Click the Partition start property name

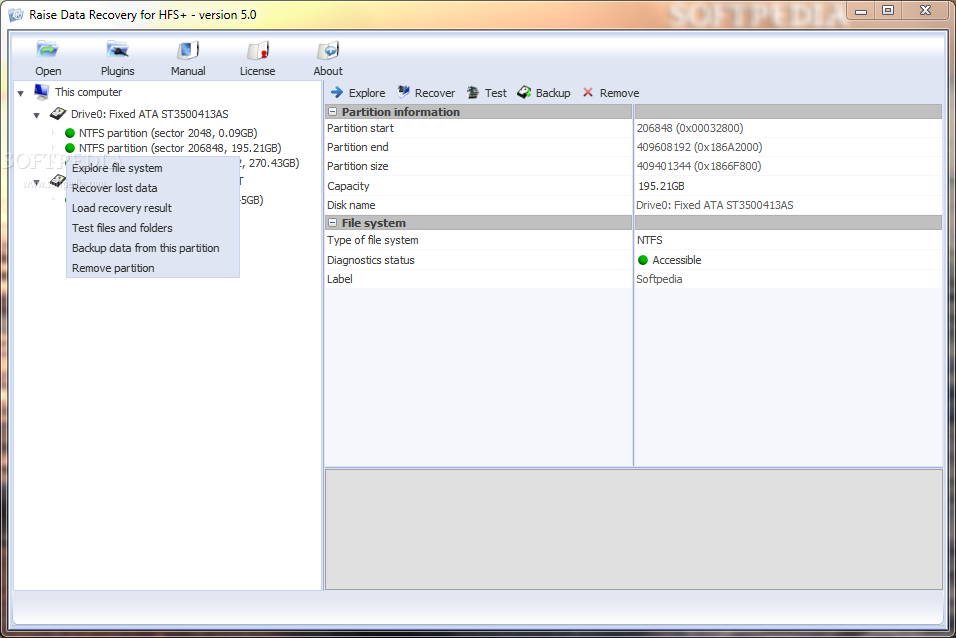coord(360,128)
